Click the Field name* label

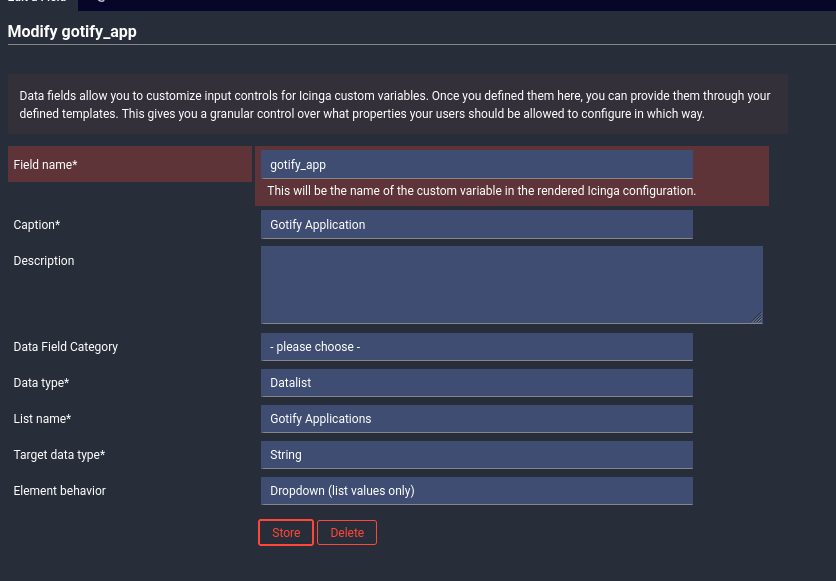click(x=45, y=165)
